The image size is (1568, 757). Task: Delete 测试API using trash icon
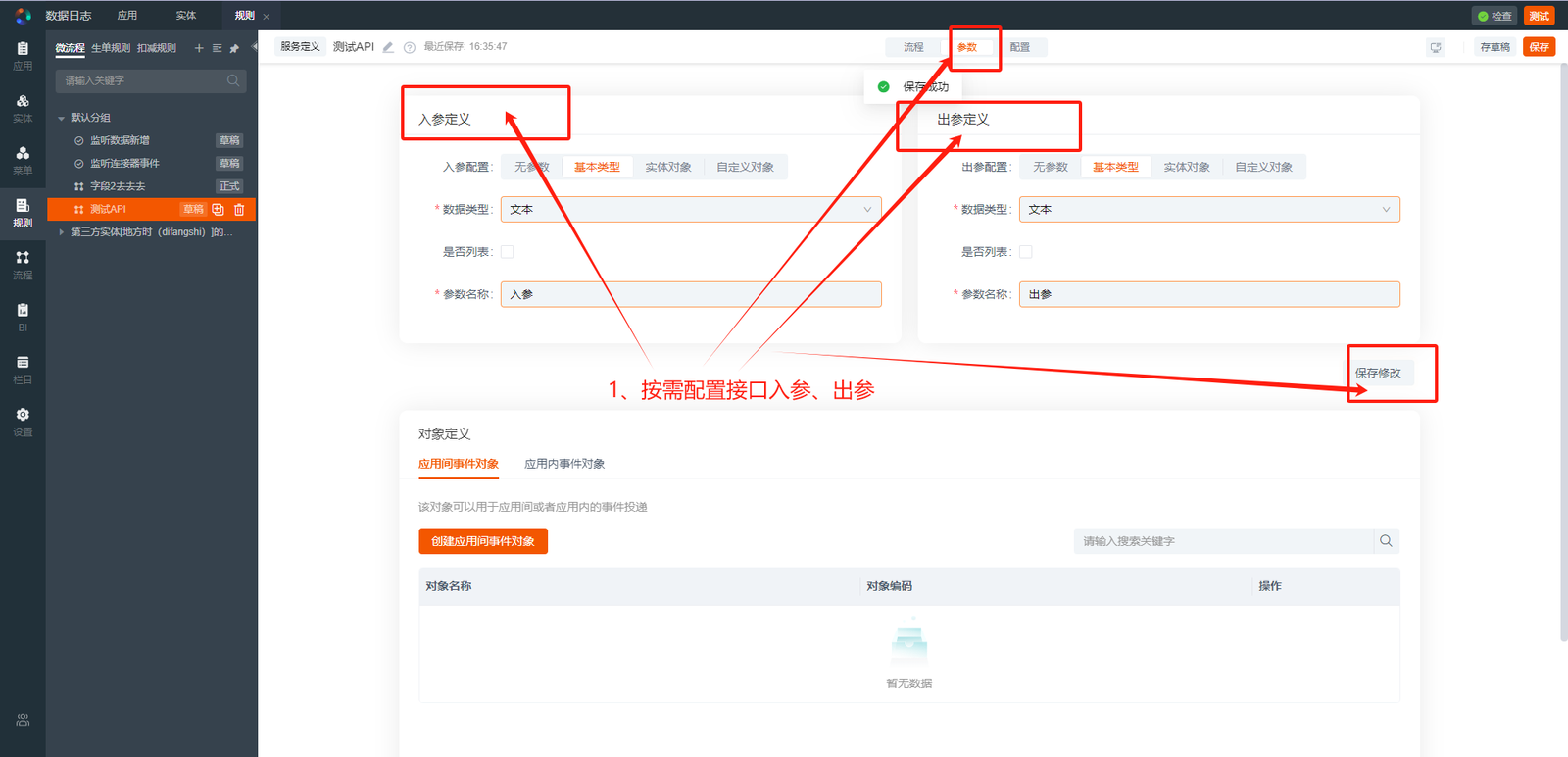click(x=239, y=209)
